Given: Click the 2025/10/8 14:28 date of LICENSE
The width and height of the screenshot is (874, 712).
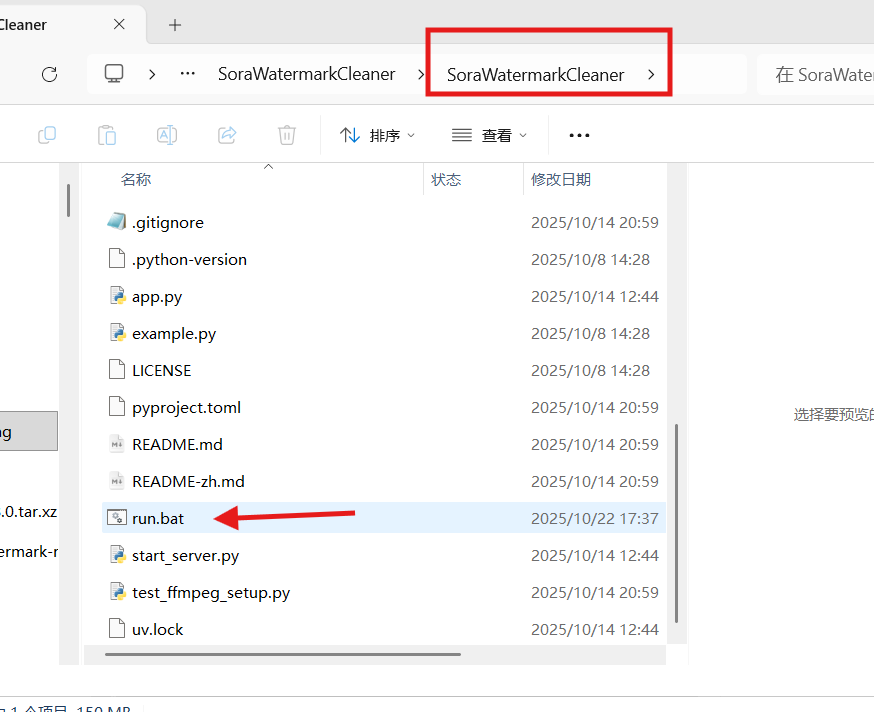Looking at the screenshot, I should tap(590, 371).
